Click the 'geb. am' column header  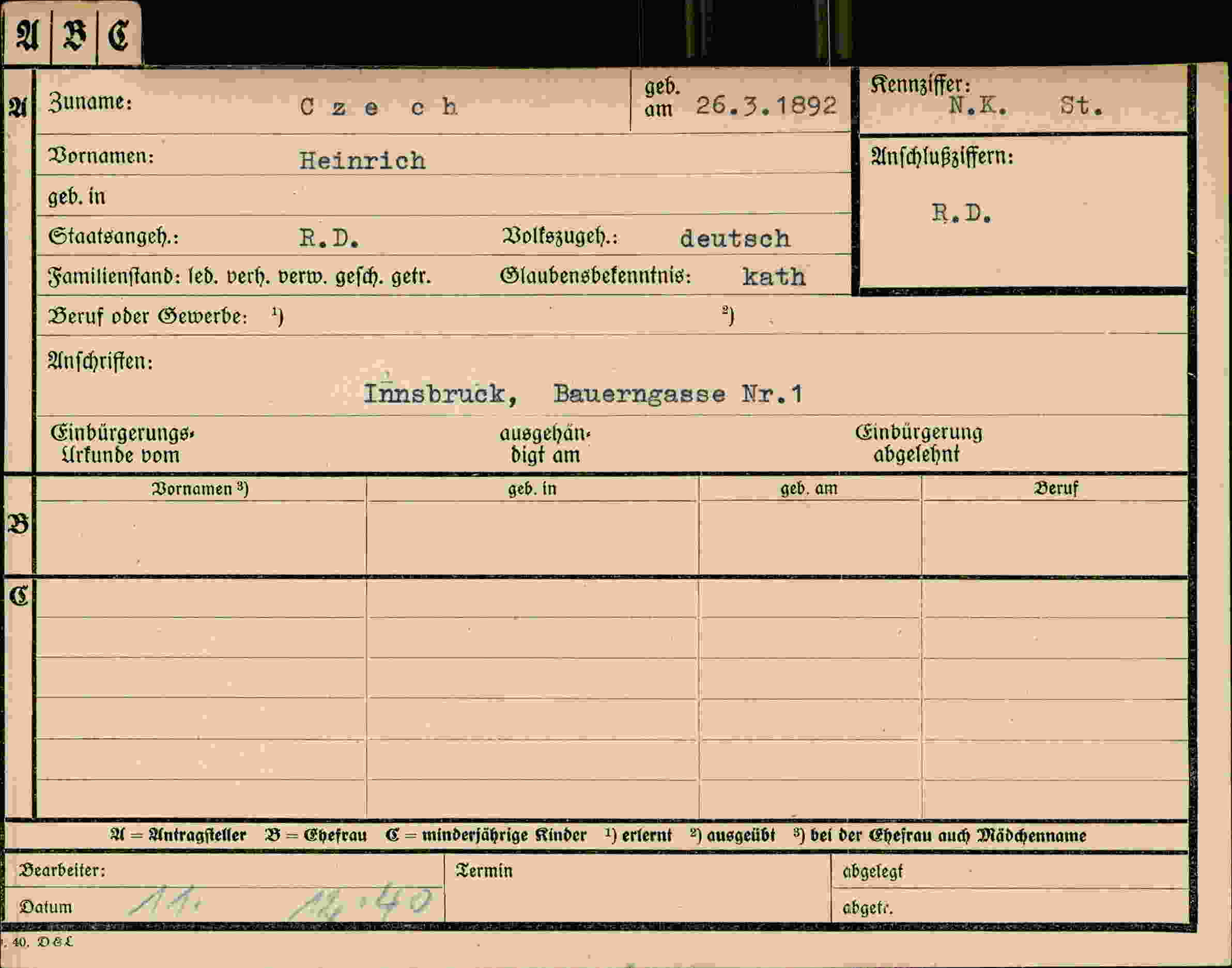(x=809, y=489)
